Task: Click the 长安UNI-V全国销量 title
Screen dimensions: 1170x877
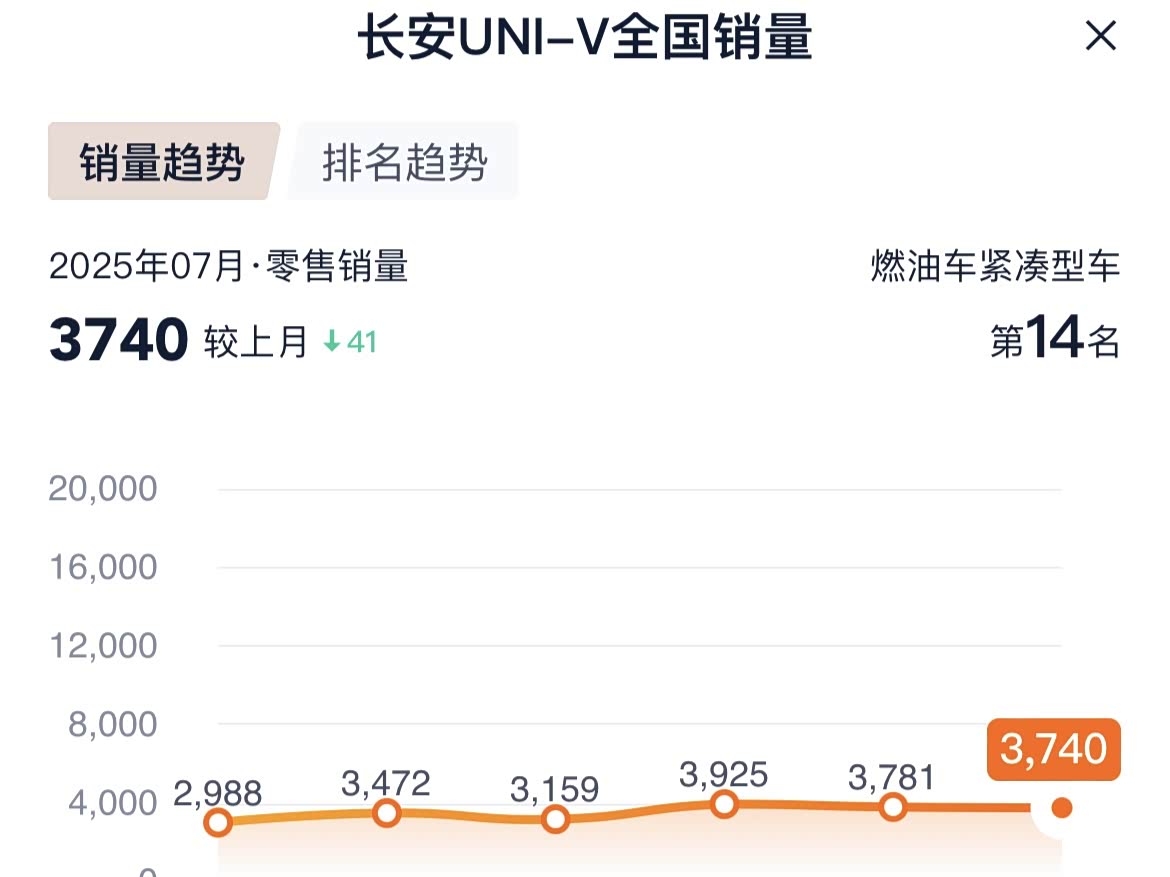Action: (585, 38)
